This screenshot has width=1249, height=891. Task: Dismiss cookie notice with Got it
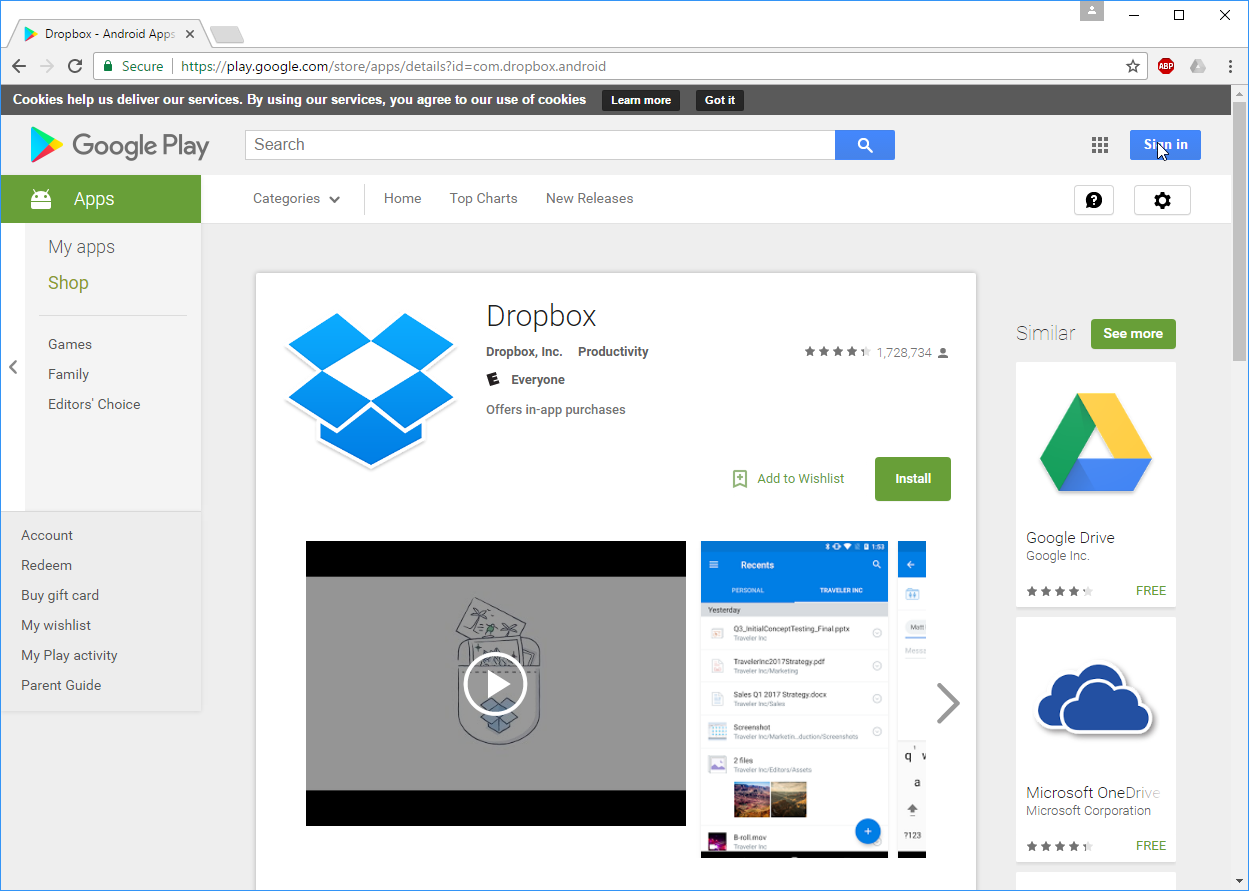pyautogui.click(x=719, y=100)
